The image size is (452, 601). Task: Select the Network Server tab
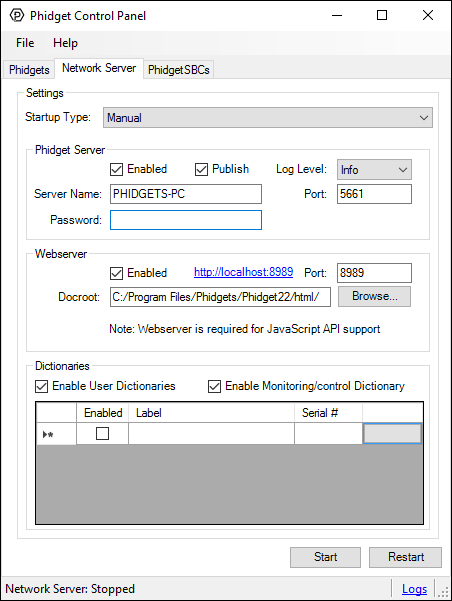[99, 68]
